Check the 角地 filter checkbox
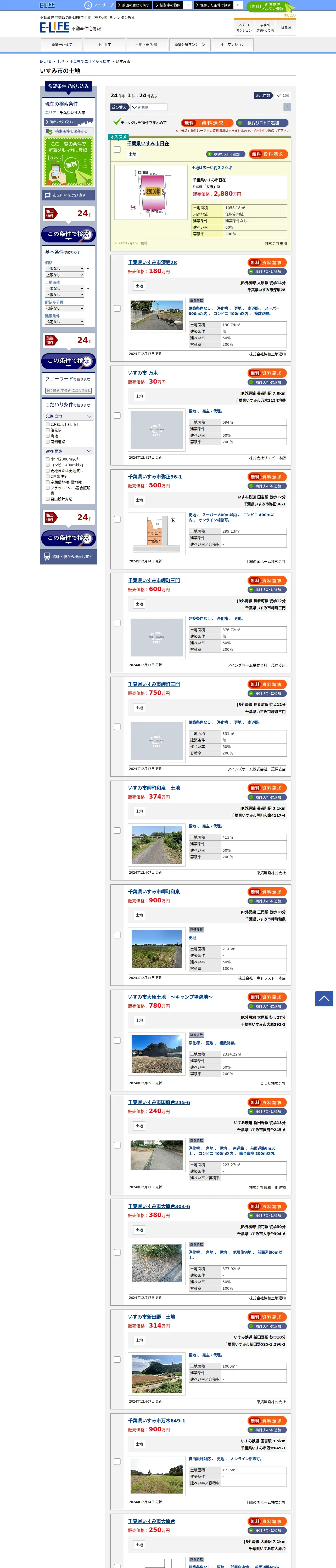Screen dimensions: 336x1568 pyautogui.click(x=48, y=436)
